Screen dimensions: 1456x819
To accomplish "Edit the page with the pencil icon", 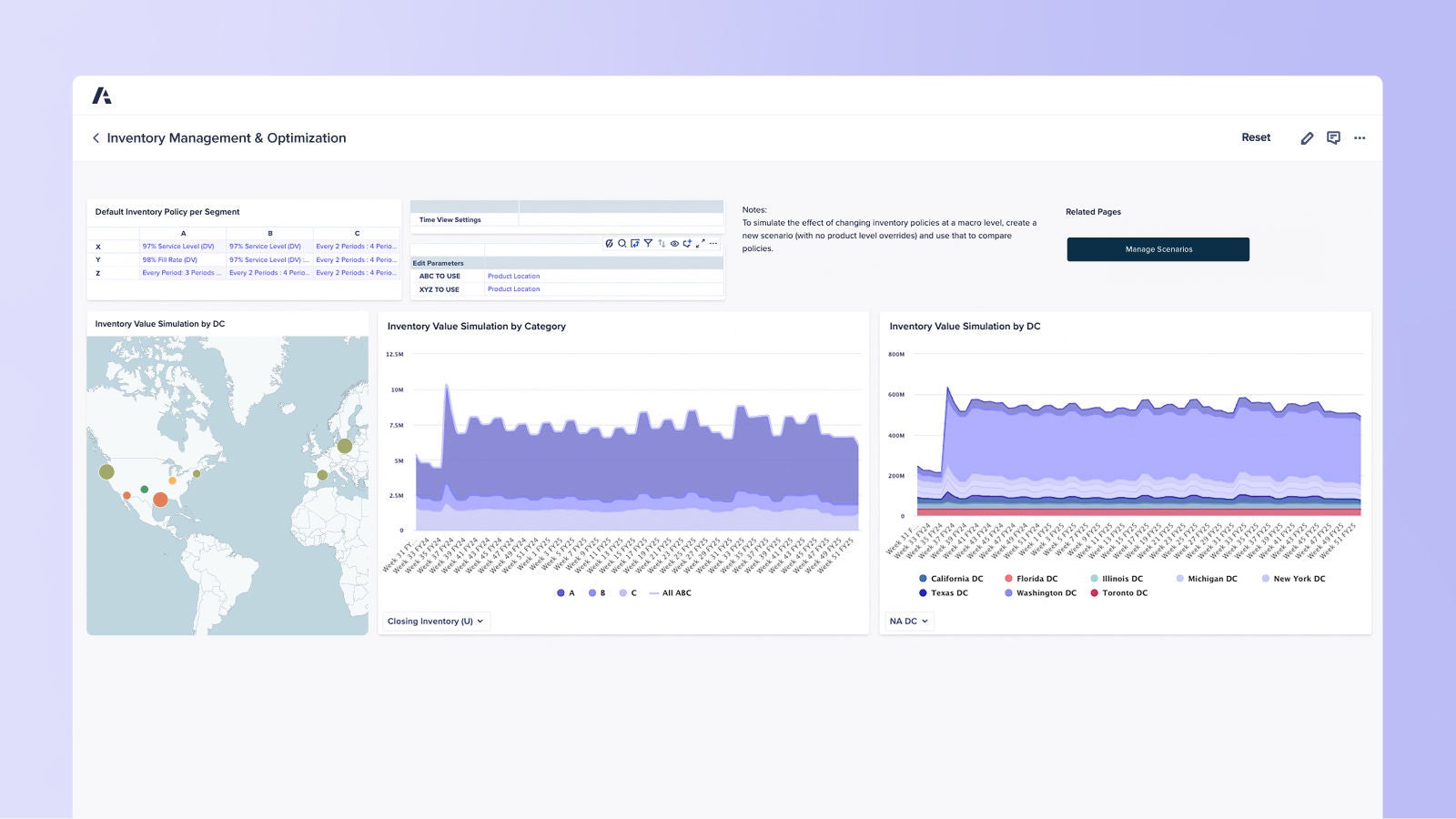I will click(1308, 137).
